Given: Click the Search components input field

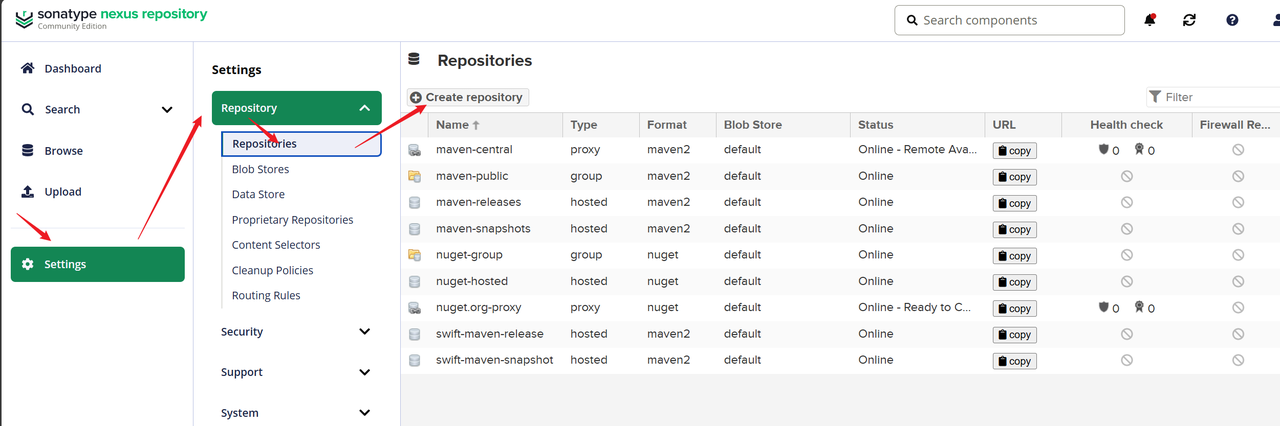Looking at the screenshot, I should tap(1015, 20).
